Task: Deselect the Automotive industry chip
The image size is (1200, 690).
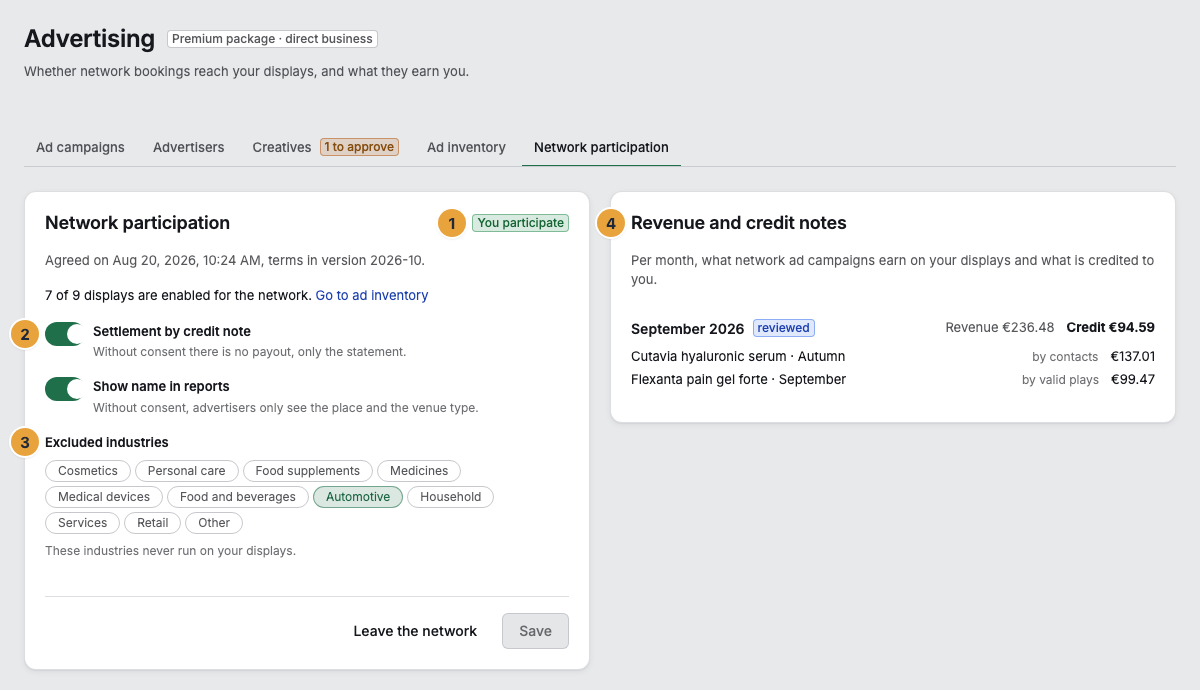Action: pos(358,497)
